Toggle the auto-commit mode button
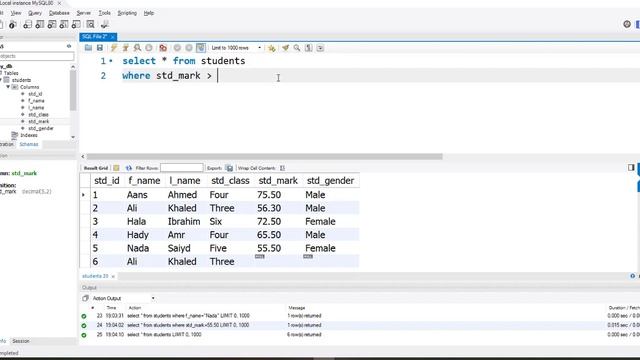 (x=201, y=48)
